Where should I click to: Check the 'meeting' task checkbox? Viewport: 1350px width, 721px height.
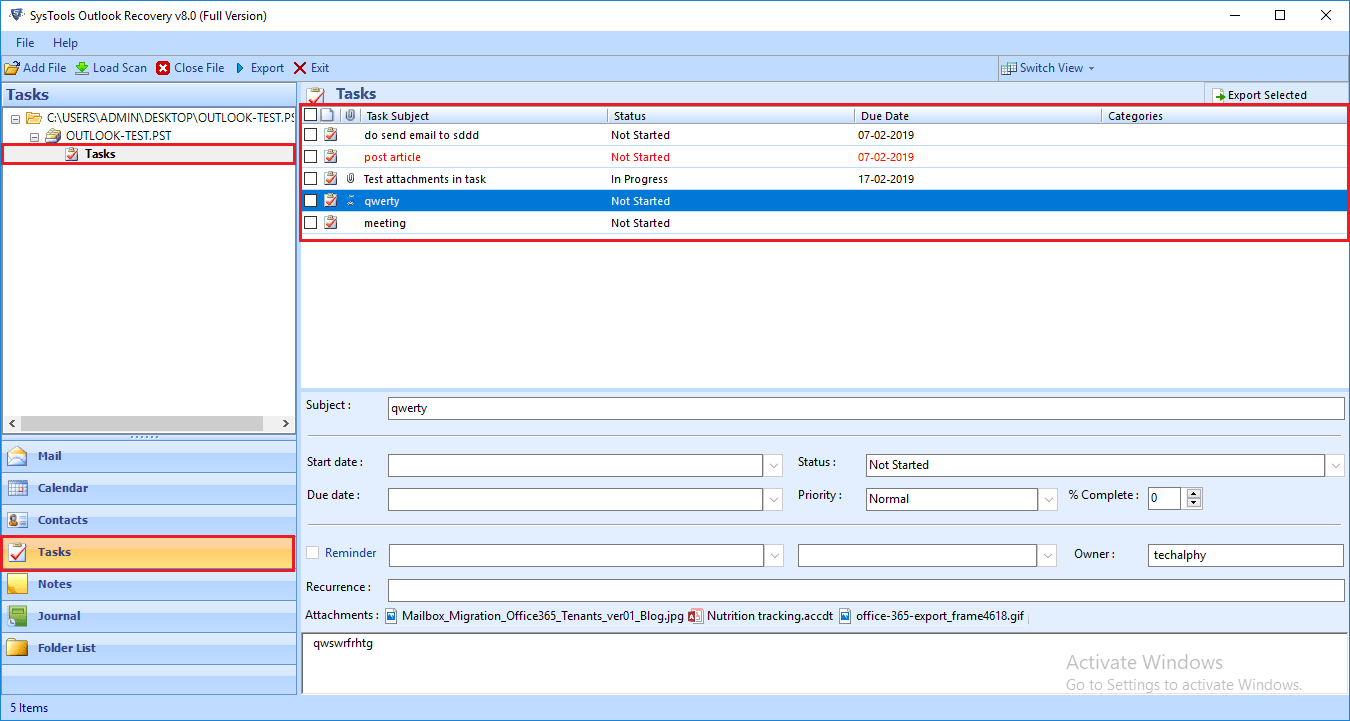pos(311,223)
